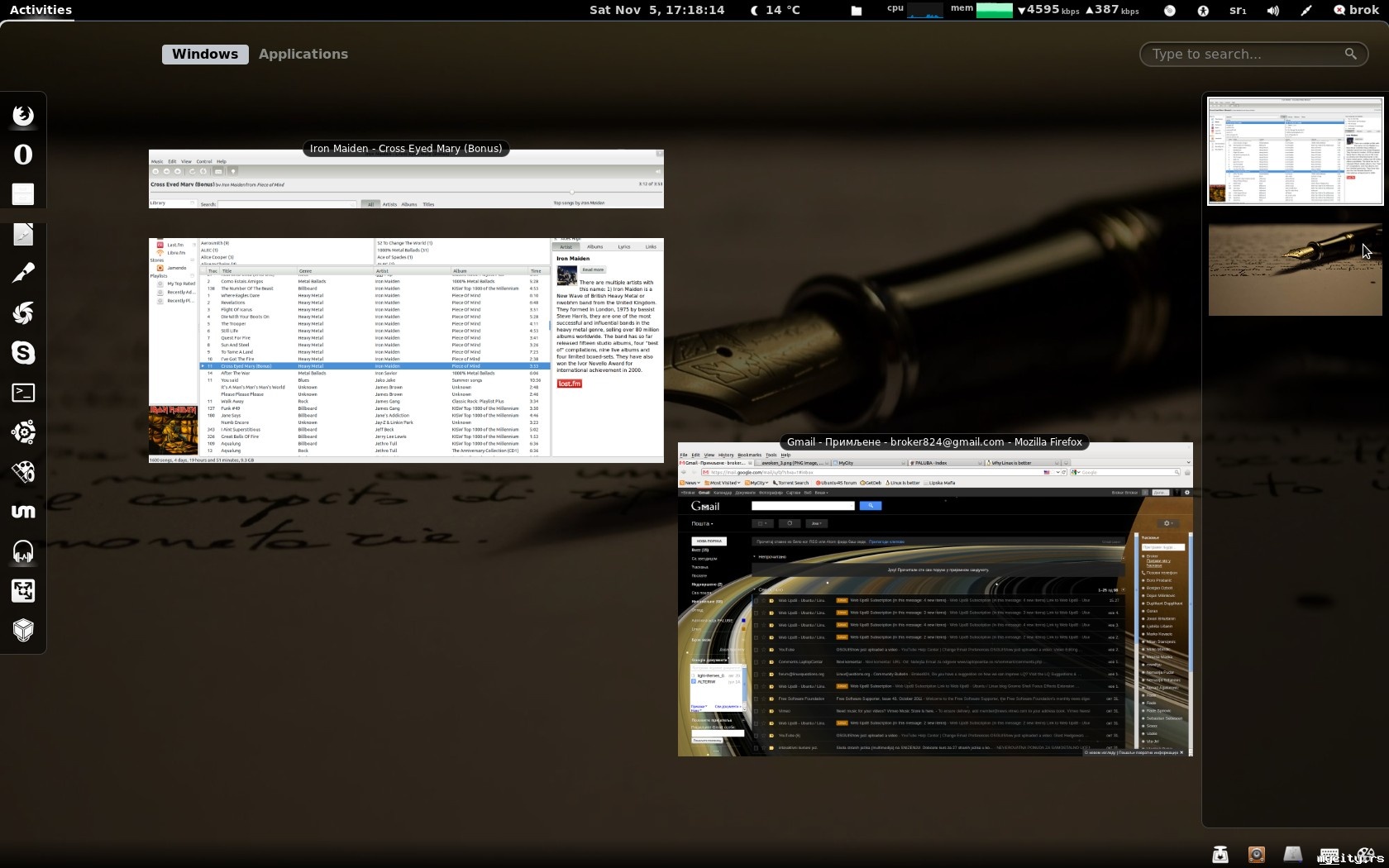This screenshot has width=1389, height=868.
Task: Open the GetDeb bookmark
Action: [x=871, y=483]
